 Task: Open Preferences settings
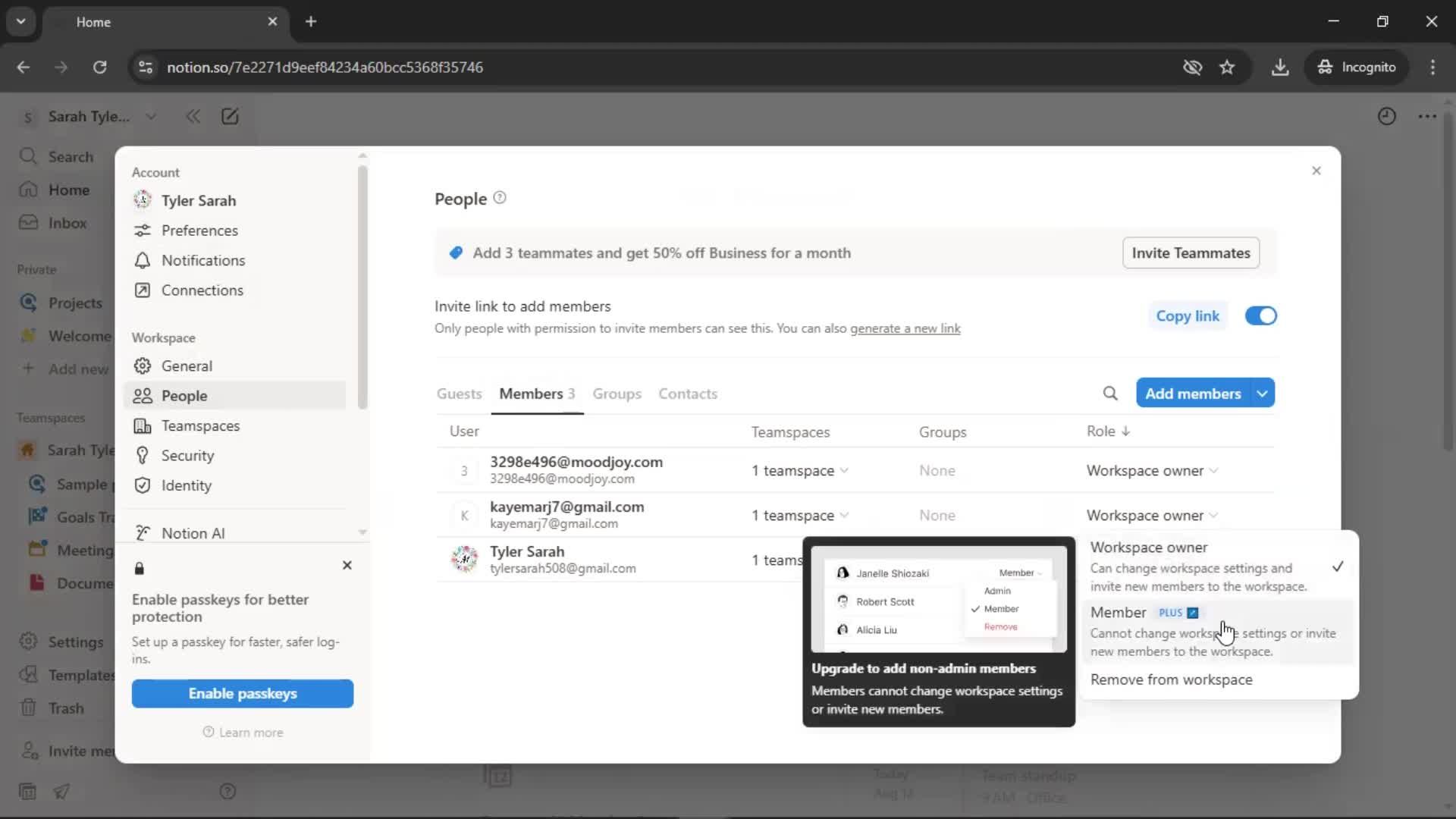(235, 231)
